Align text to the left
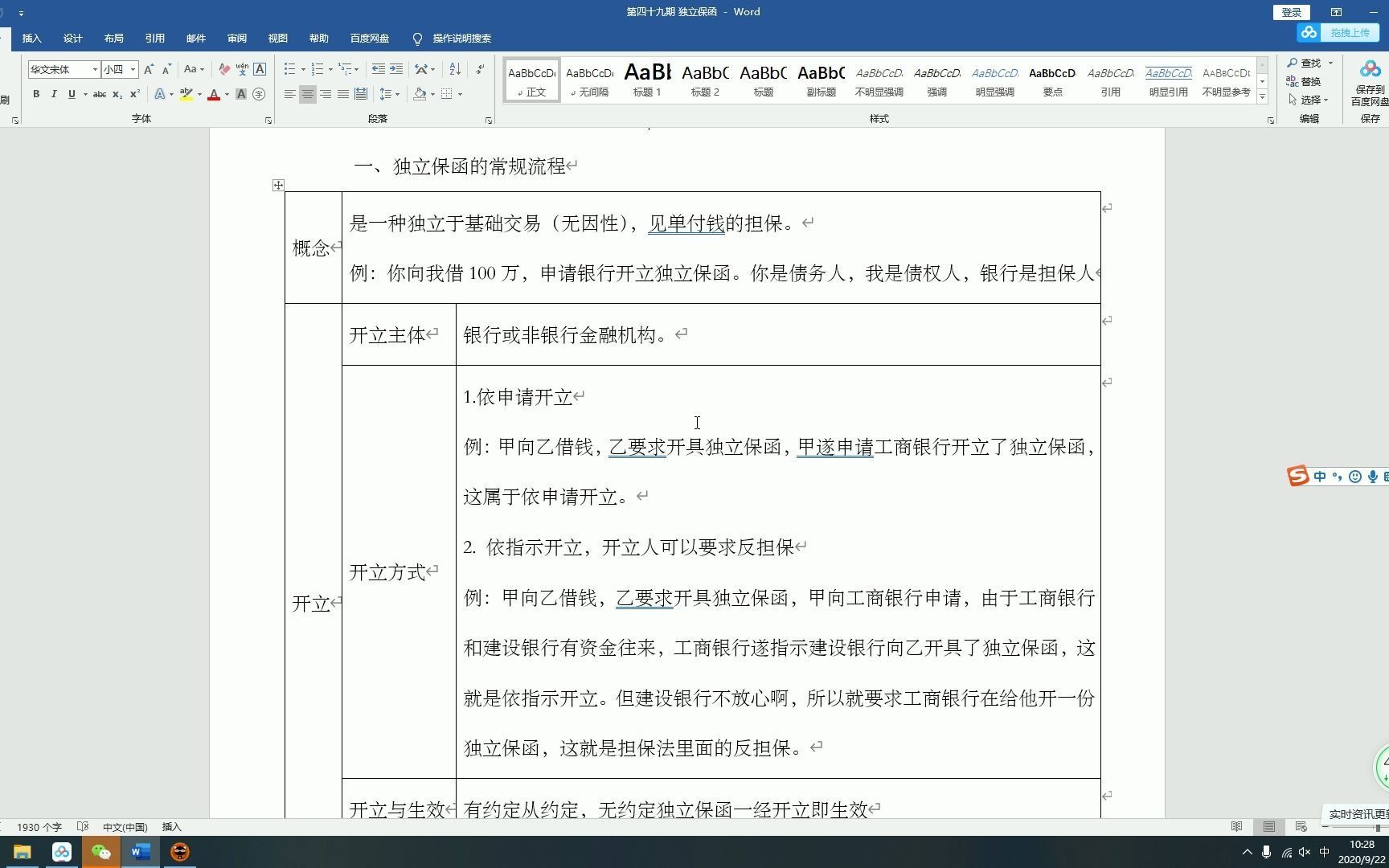This screenshot has width=1389, height=868. [290, 94]
